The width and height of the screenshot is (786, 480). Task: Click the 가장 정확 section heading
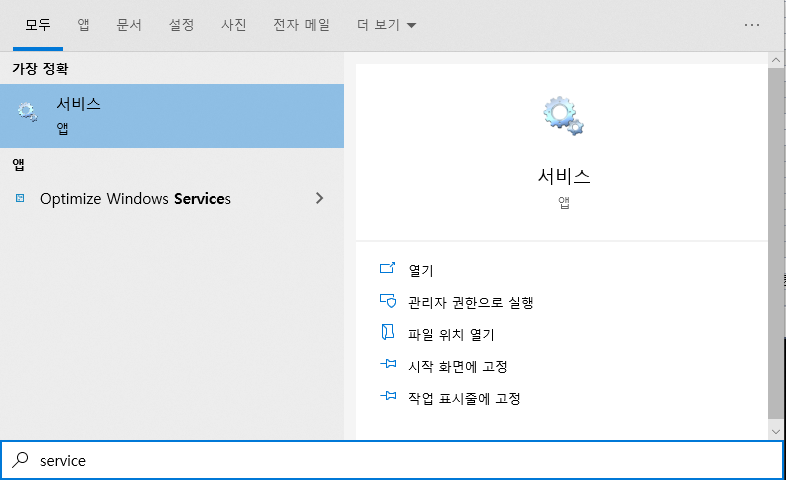[40, 69]
